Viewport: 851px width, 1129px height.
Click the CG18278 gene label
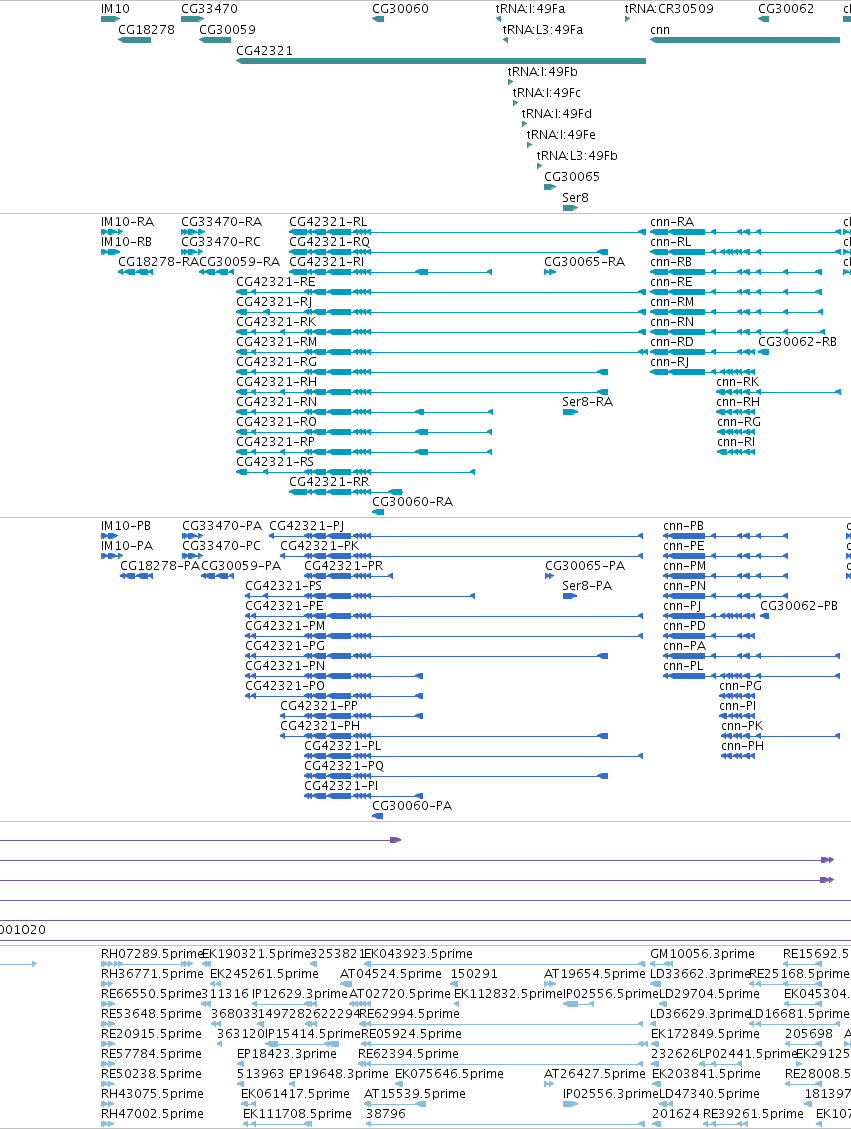pos(146,30)
